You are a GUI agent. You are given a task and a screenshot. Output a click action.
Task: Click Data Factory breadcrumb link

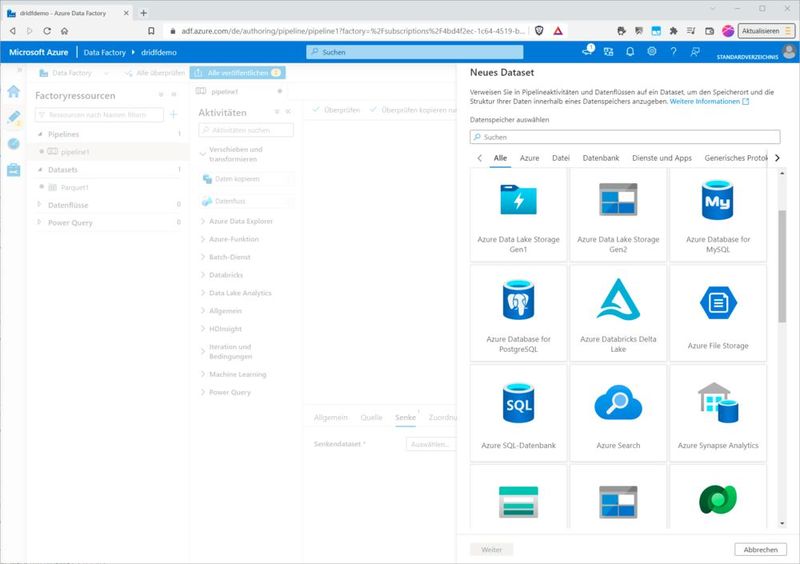[104, 52]
